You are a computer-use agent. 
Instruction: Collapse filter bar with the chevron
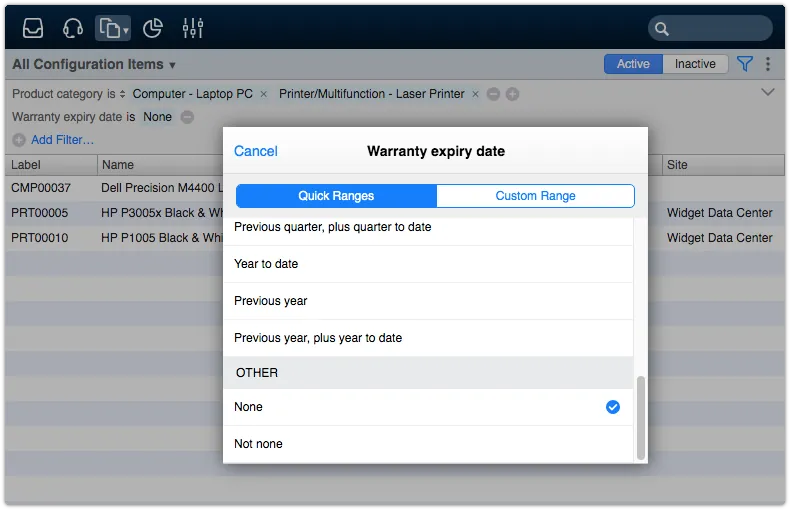tap(767, 92)
